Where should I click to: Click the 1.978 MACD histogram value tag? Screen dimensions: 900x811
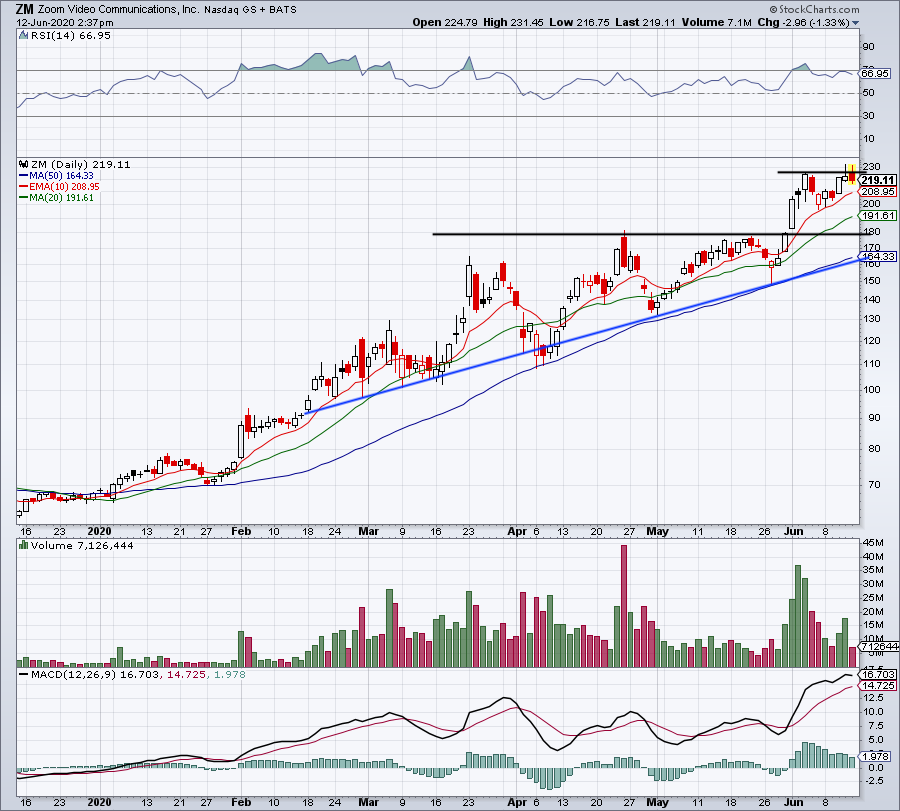click(x=876, y=758)
